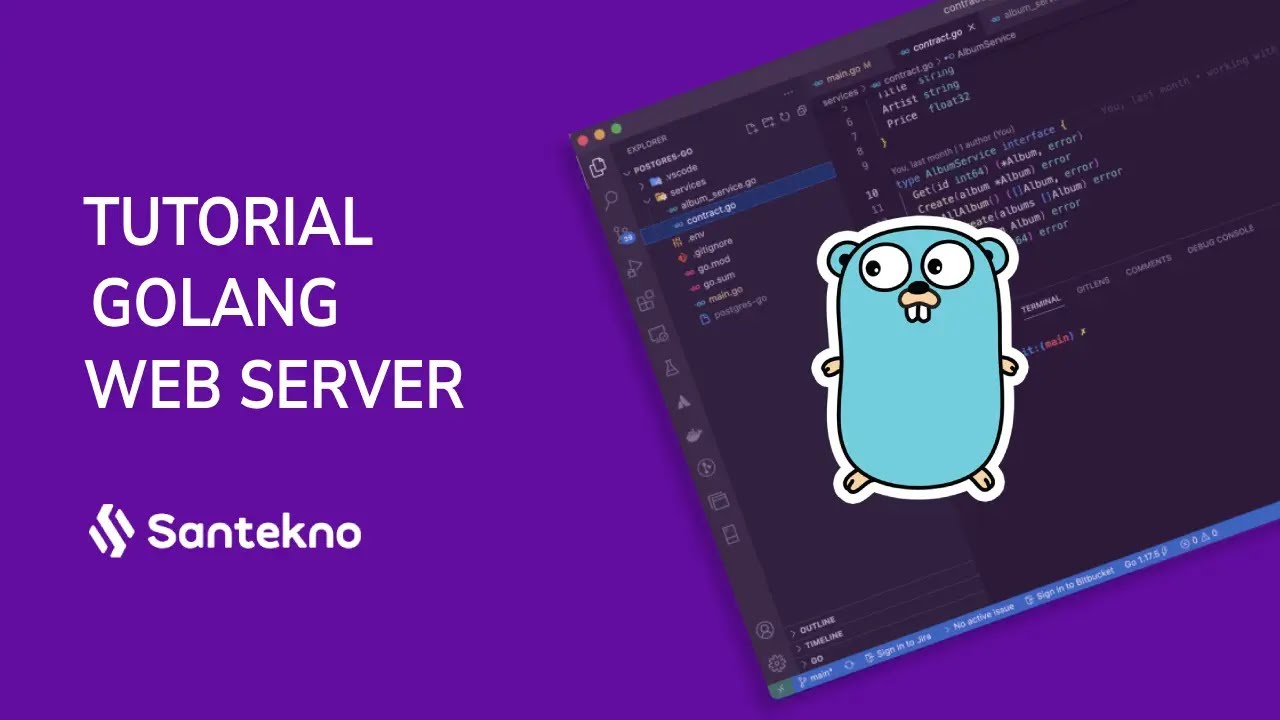This screenshot has height=720, width=1280.
Task: Open the Testing flask icon
Action: coord(670,367)
